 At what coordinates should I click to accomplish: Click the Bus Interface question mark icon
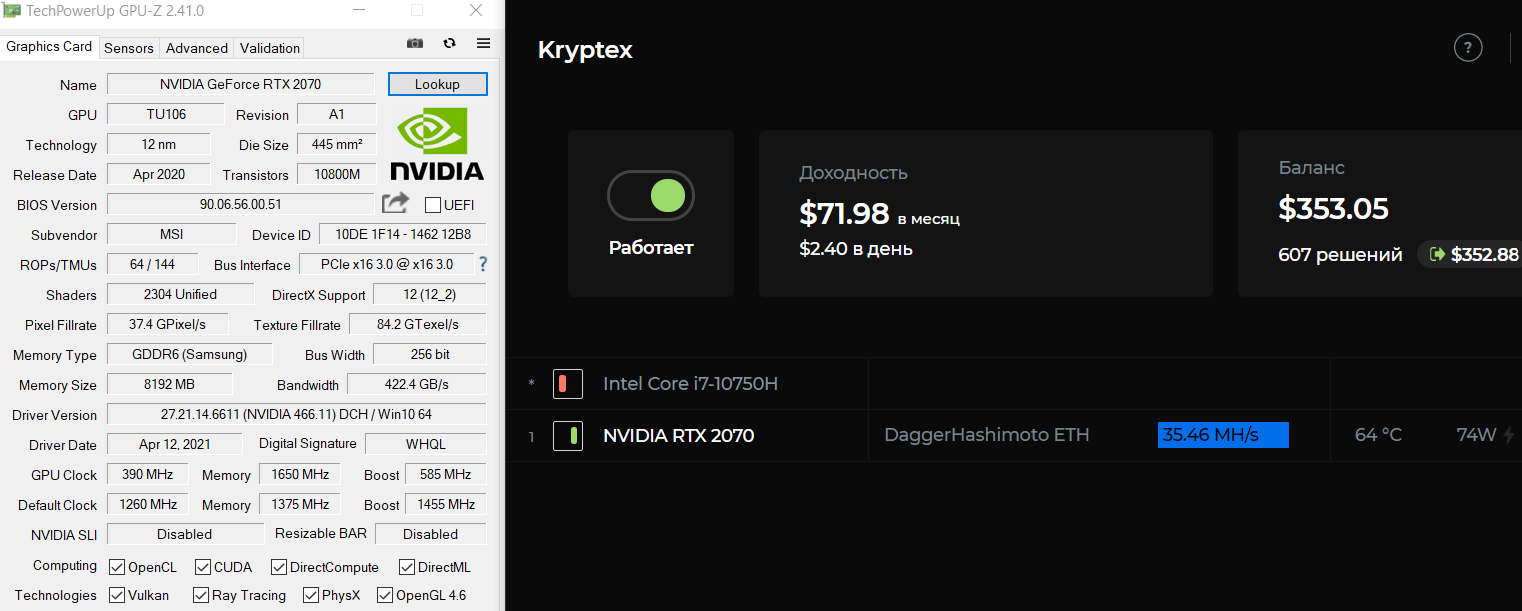[483, 264]
